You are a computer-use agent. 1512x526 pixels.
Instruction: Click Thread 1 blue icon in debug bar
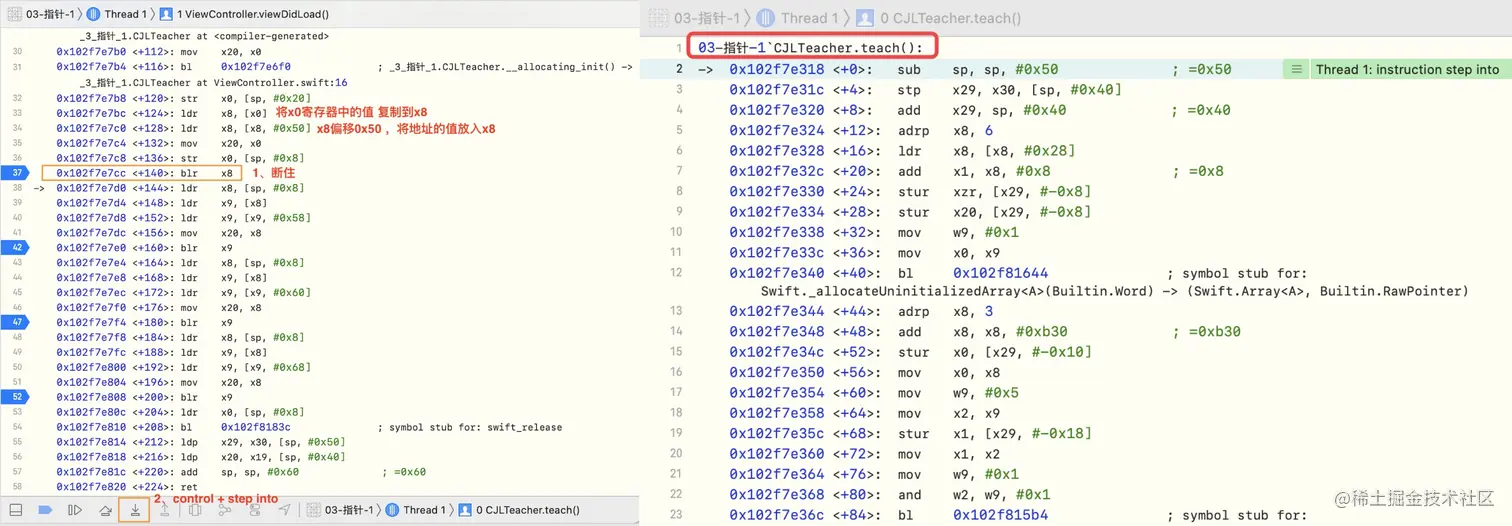pyautogui.click(x=392, y=510)
